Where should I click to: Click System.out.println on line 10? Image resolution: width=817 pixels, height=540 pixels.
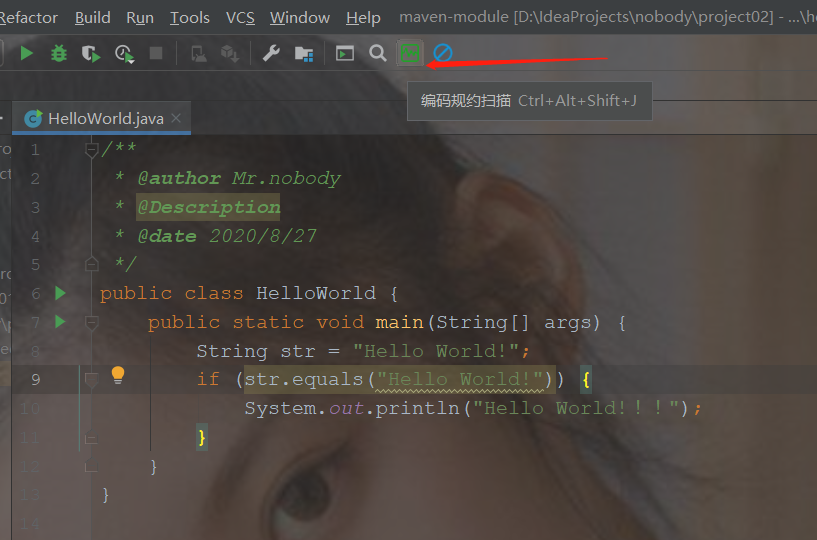click(352, 408)
